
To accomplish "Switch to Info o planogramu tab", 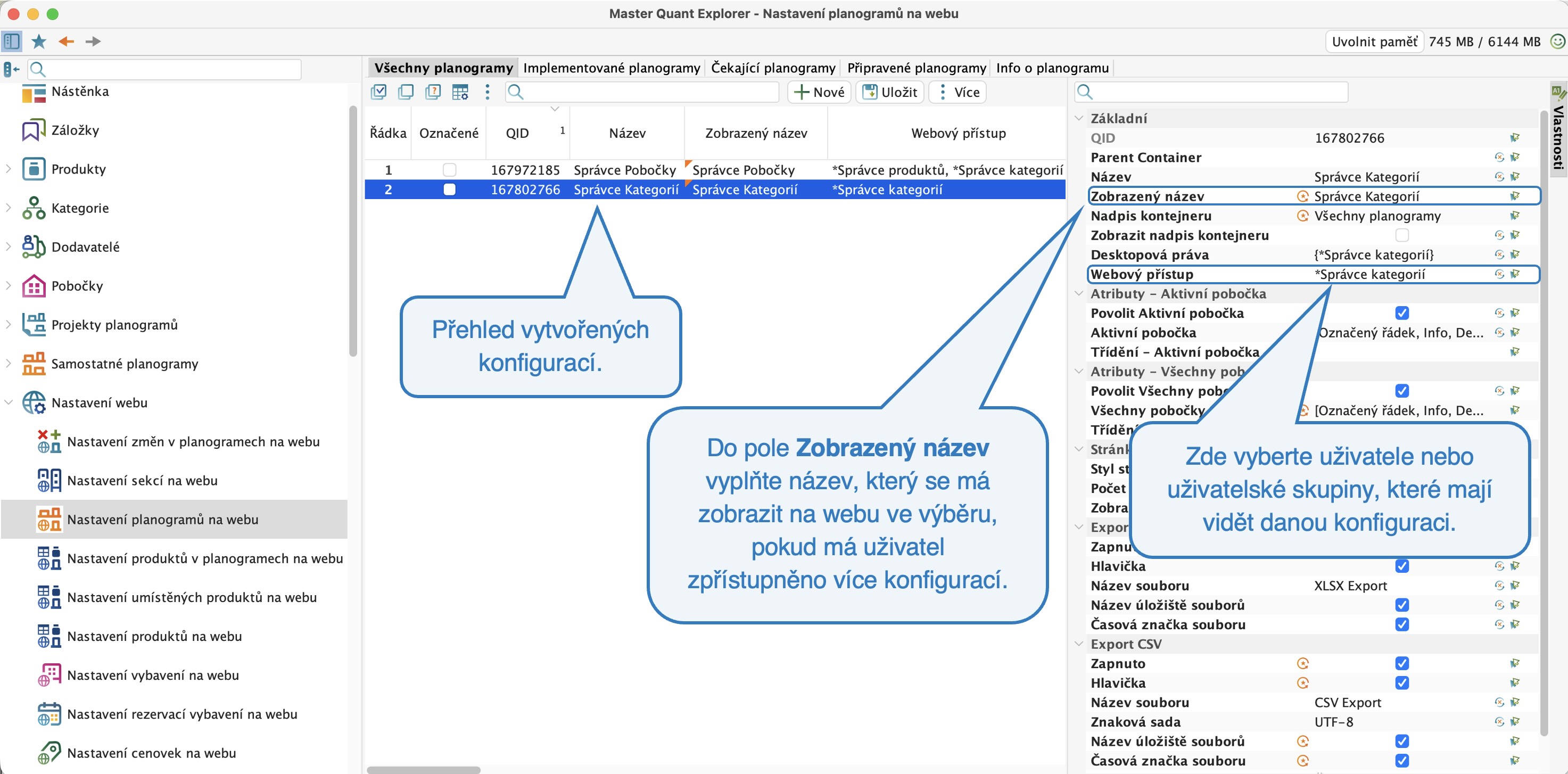I will coord(1052,68).
